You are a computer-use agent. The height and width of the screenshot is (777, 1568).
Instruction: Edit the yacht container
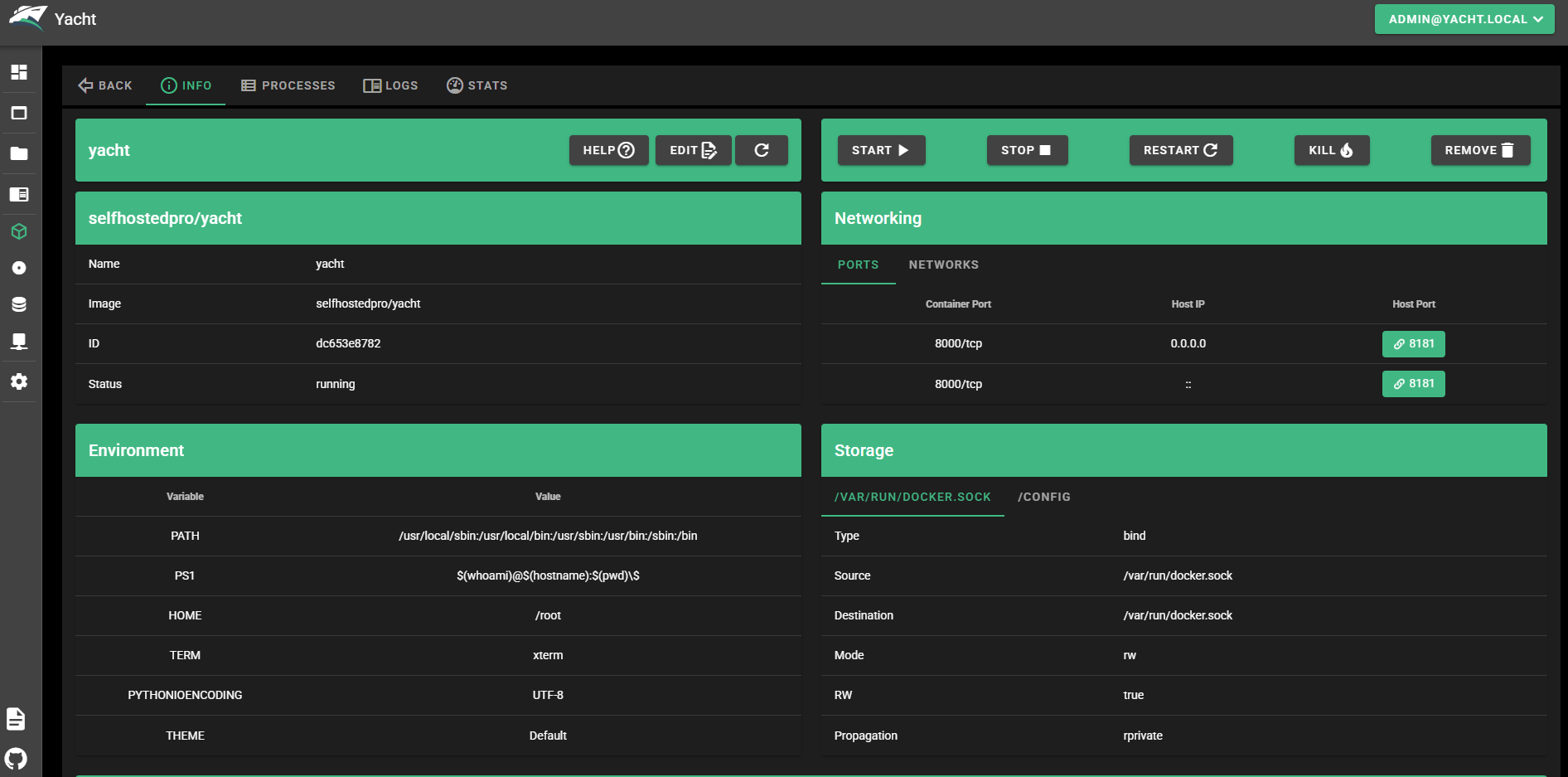(x=694, y=150)
